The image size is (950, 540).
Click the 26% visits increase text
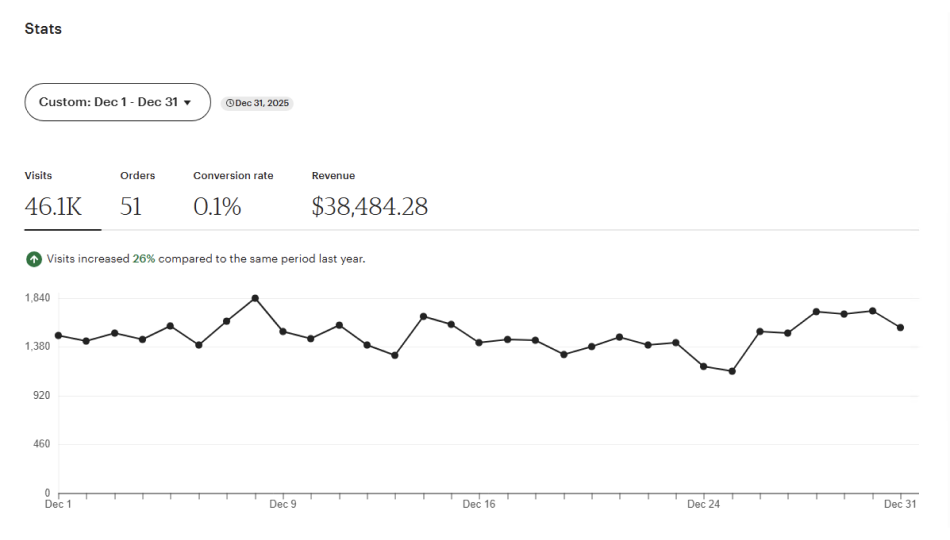coord(144,259)
